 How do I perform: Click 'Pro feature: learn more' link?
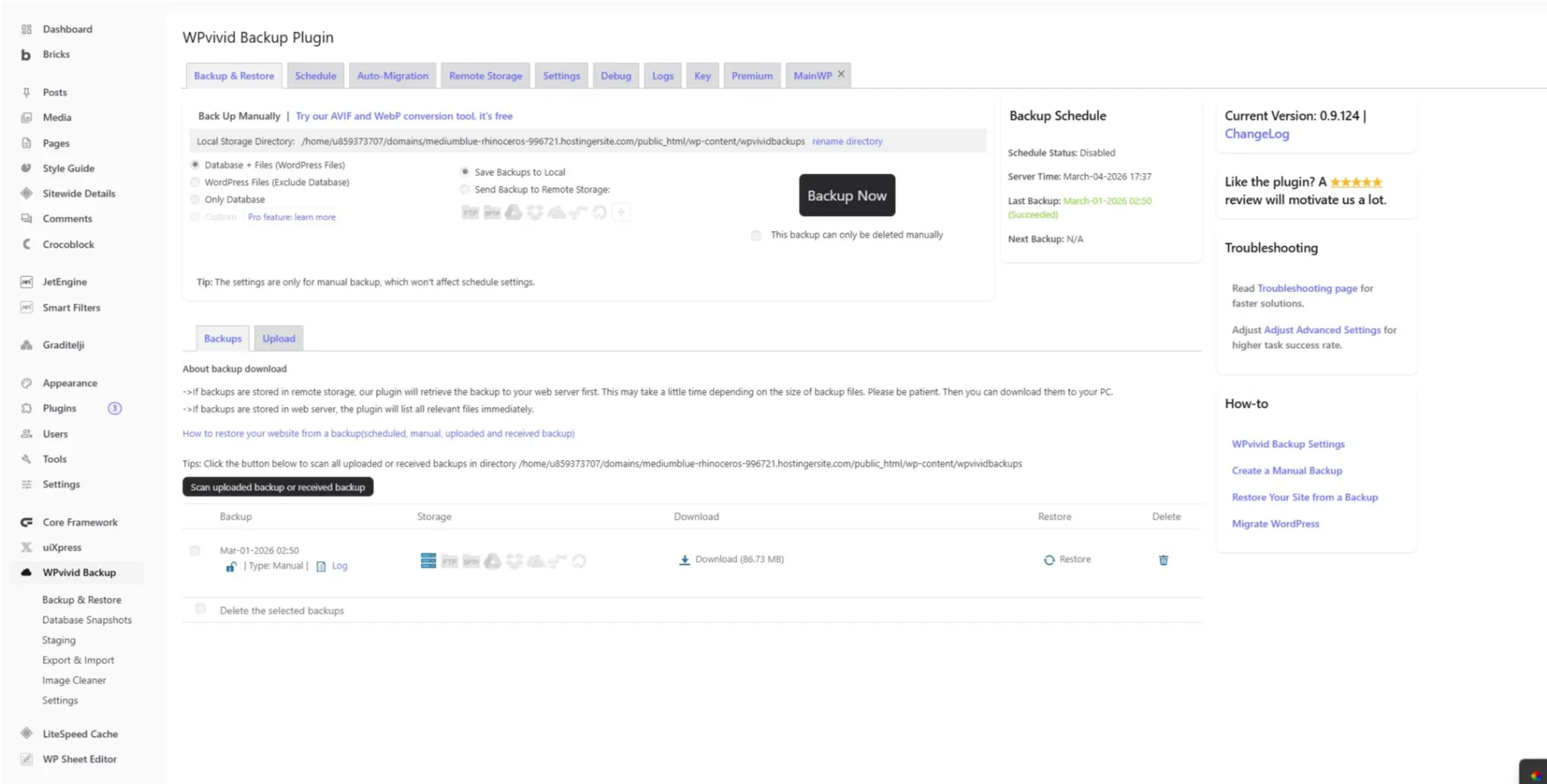[292, 217]
